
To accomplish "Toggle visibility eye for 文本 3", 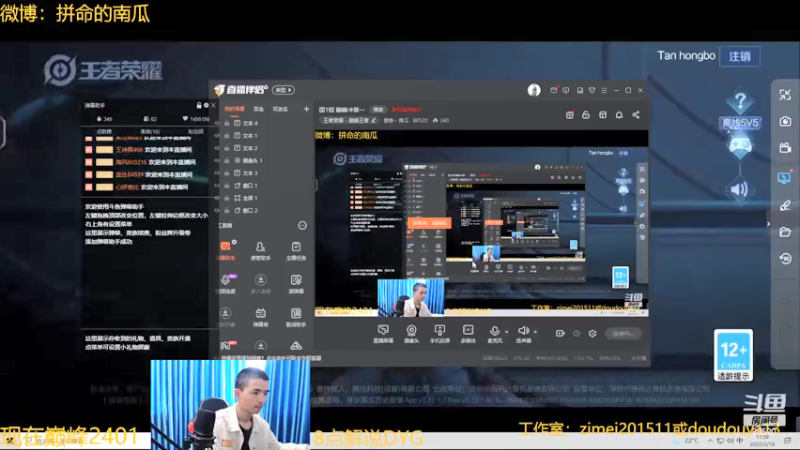I will tap(217, 173).
